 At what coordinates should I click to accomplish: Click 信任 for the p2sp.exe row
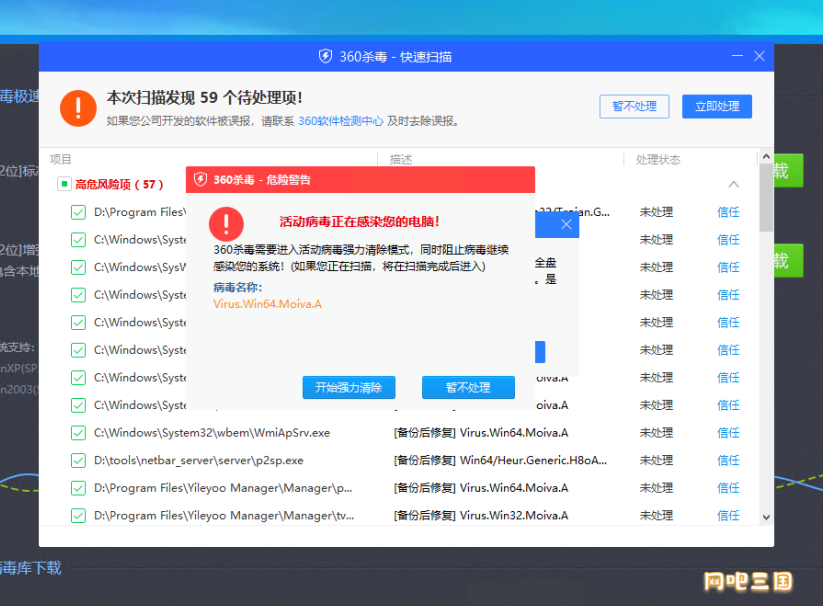pyautogui.click(x=728, y=461)
